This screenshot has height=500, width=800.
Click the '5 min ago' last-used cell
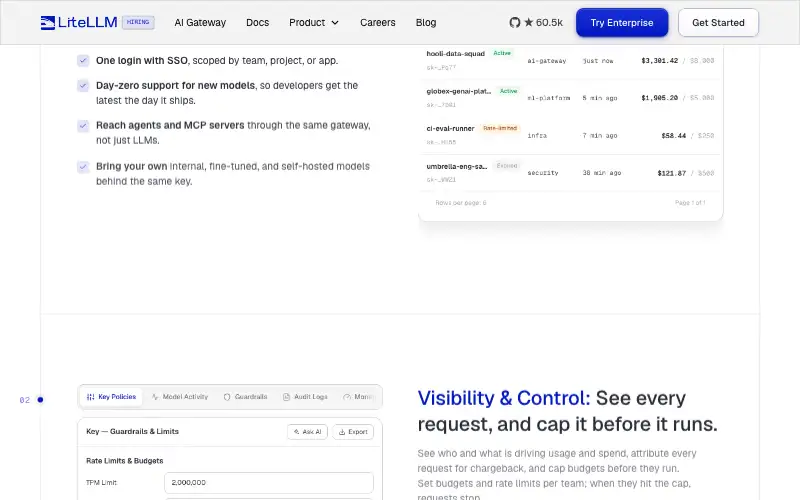(600, 98)
